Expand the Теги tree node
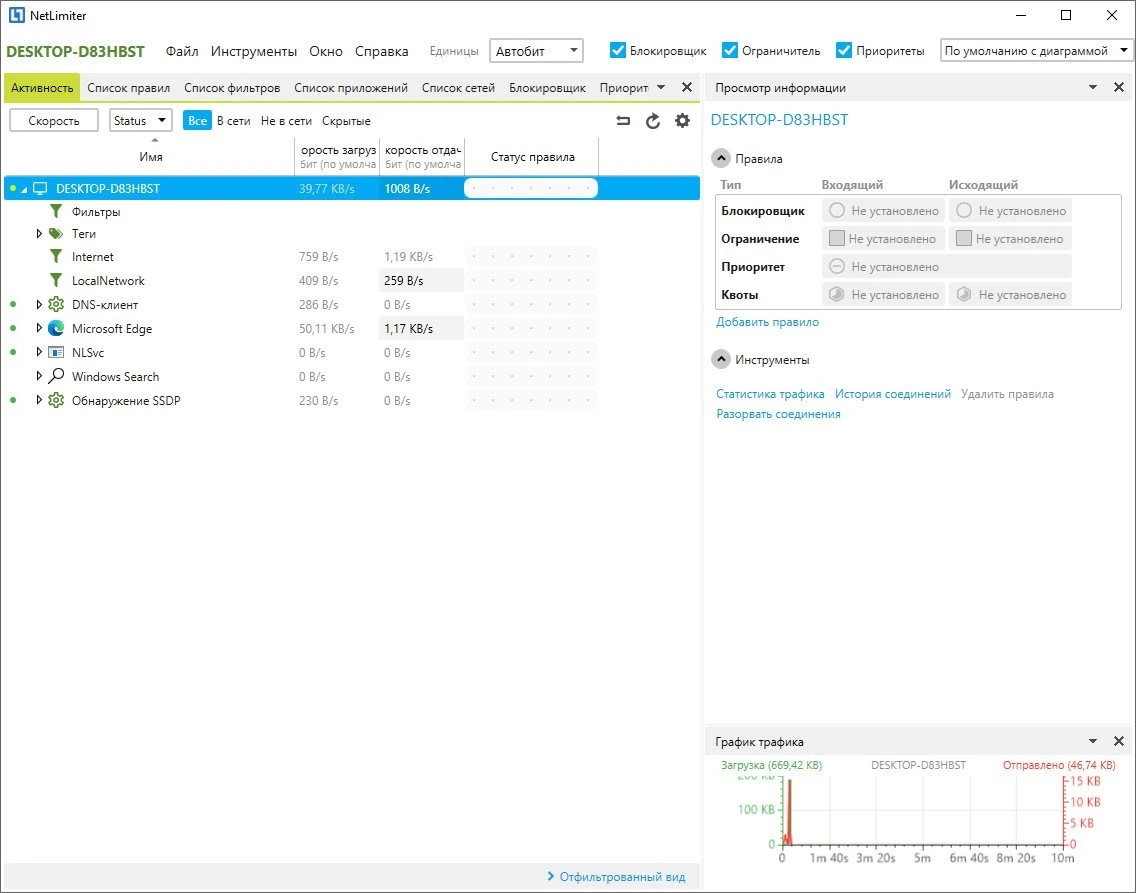1136x893 pixels. point(39,233)
